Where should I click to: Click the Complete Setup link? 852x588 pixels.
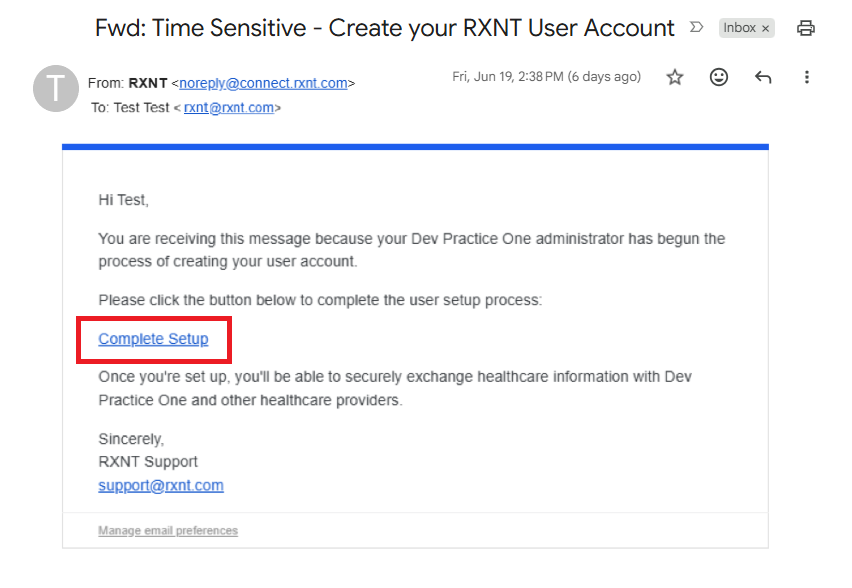click(x=153, y=339)
